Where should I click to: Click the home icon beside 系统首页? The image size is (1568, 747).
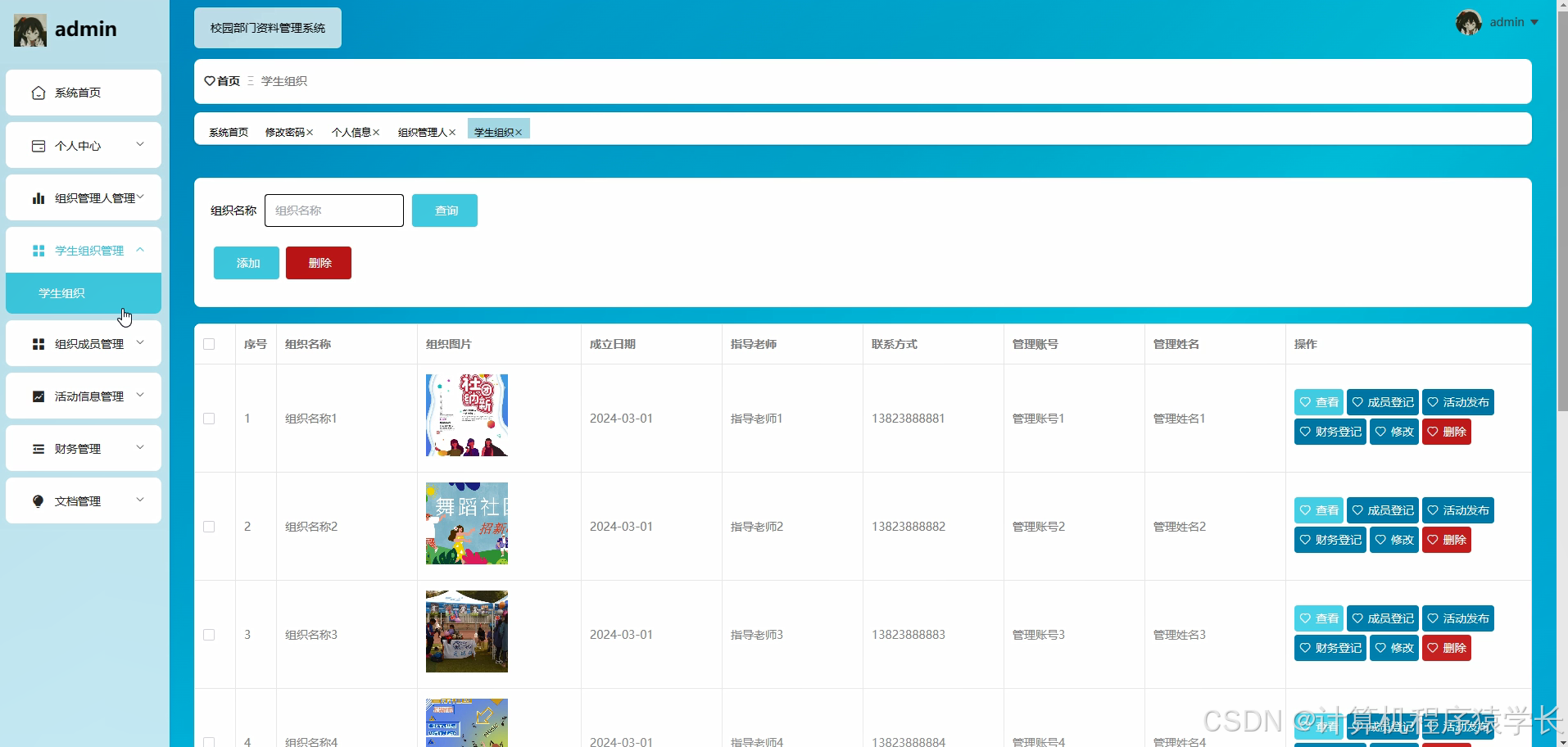pos(39,93)
